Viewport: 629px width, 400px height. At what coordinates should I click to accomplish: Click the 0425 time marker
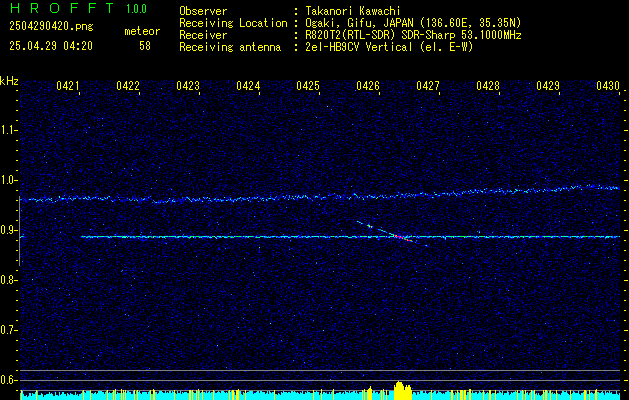pyautogui.click(x=308, y=86)
